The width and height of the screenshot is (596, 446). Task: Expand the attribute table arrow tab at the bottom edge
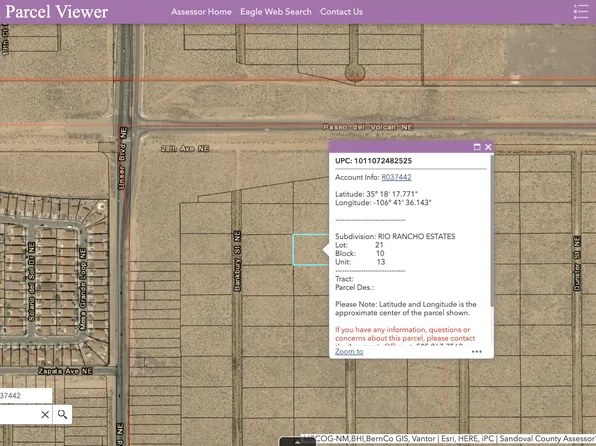click(297, 442)
